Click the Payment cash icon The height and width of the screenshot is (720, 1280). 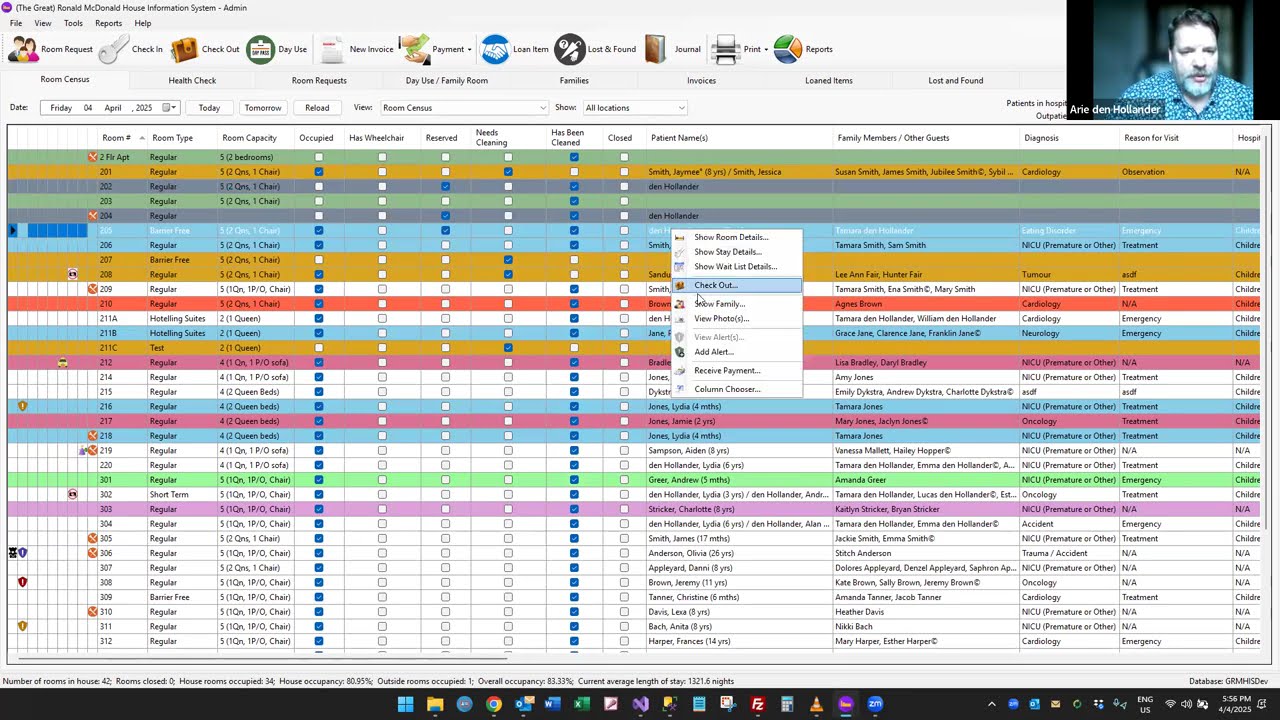pyautogui.click(x=414, y=49)
